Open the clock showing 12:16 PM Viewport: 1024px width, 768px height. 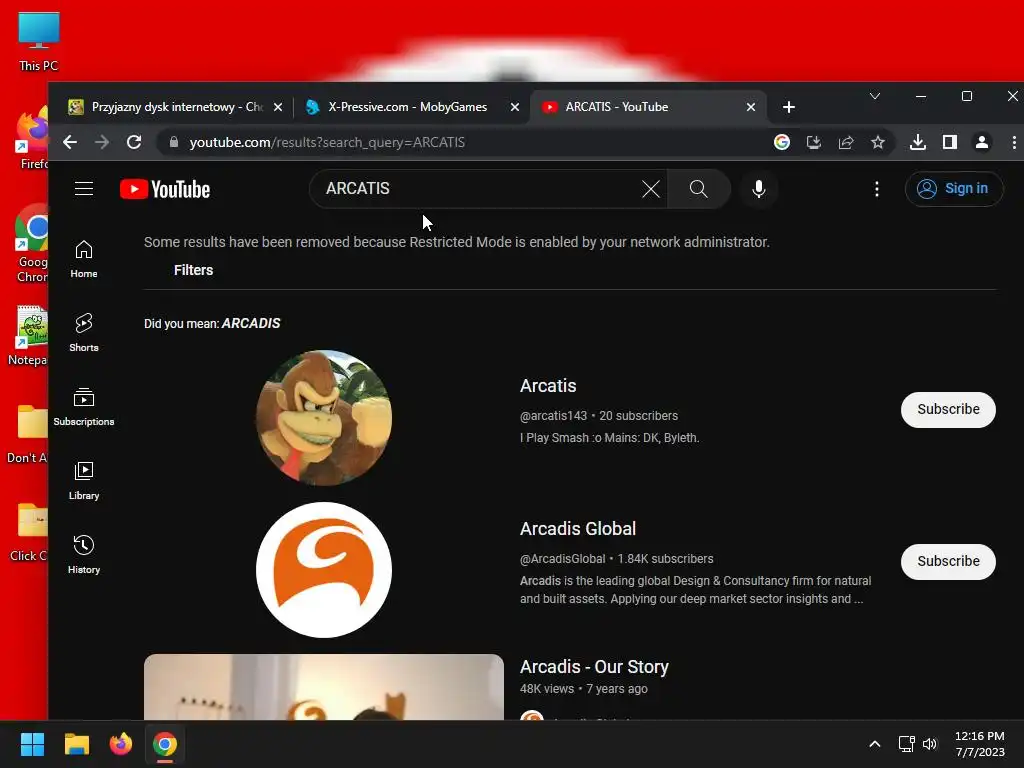980,744
